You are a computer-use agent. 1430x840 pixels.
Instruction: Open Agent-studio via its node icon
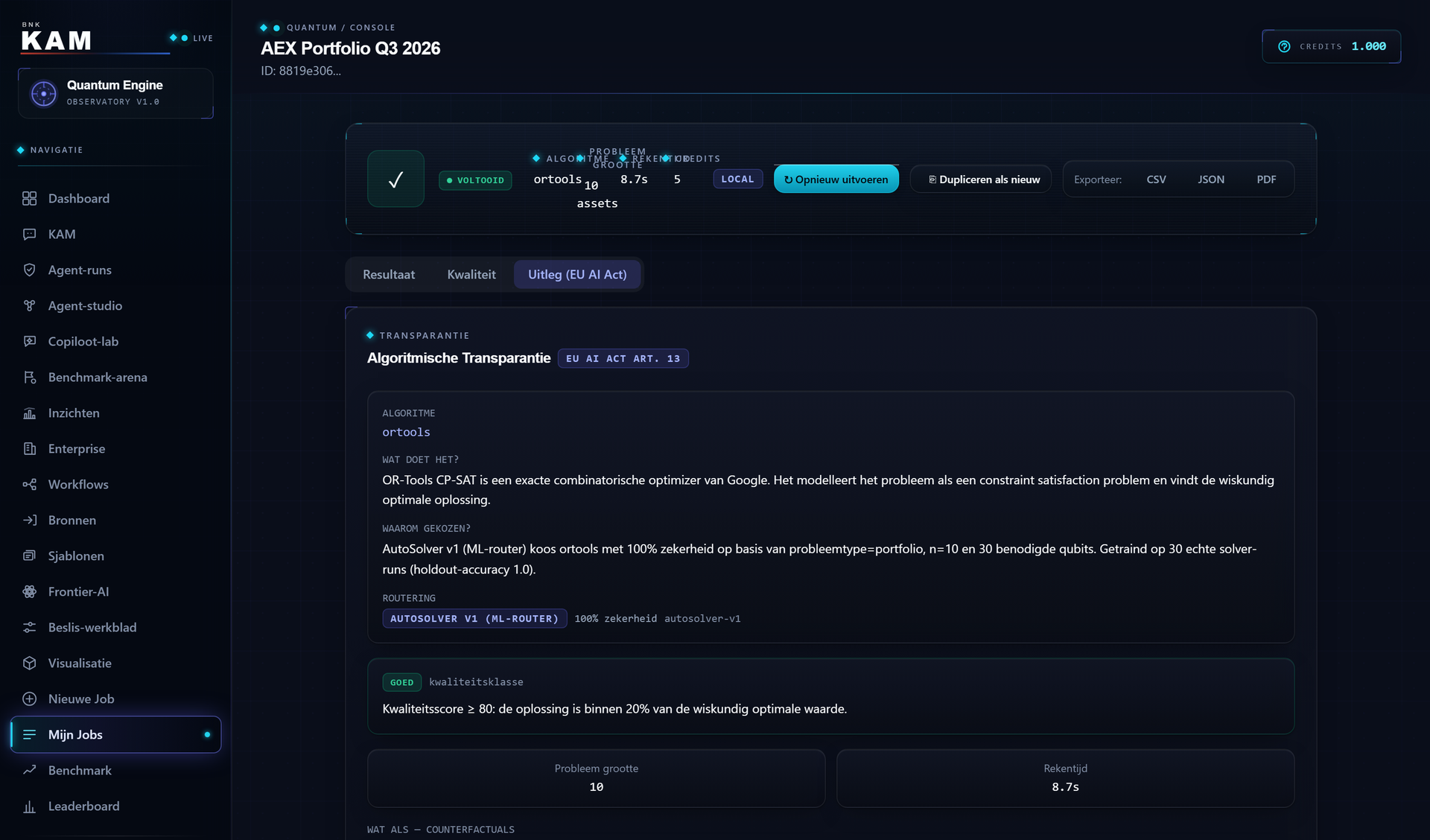pos(29,305)
